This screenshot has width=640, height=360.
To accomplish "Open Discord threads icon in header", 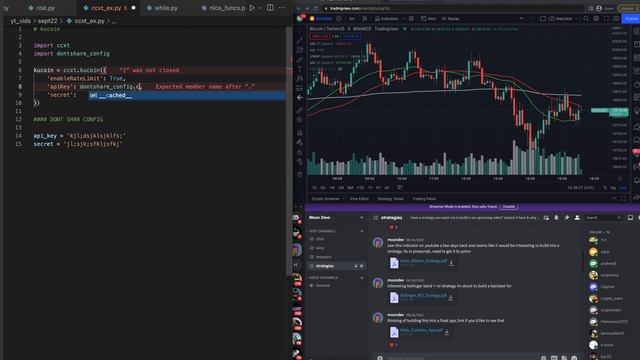I will point(546,218).
